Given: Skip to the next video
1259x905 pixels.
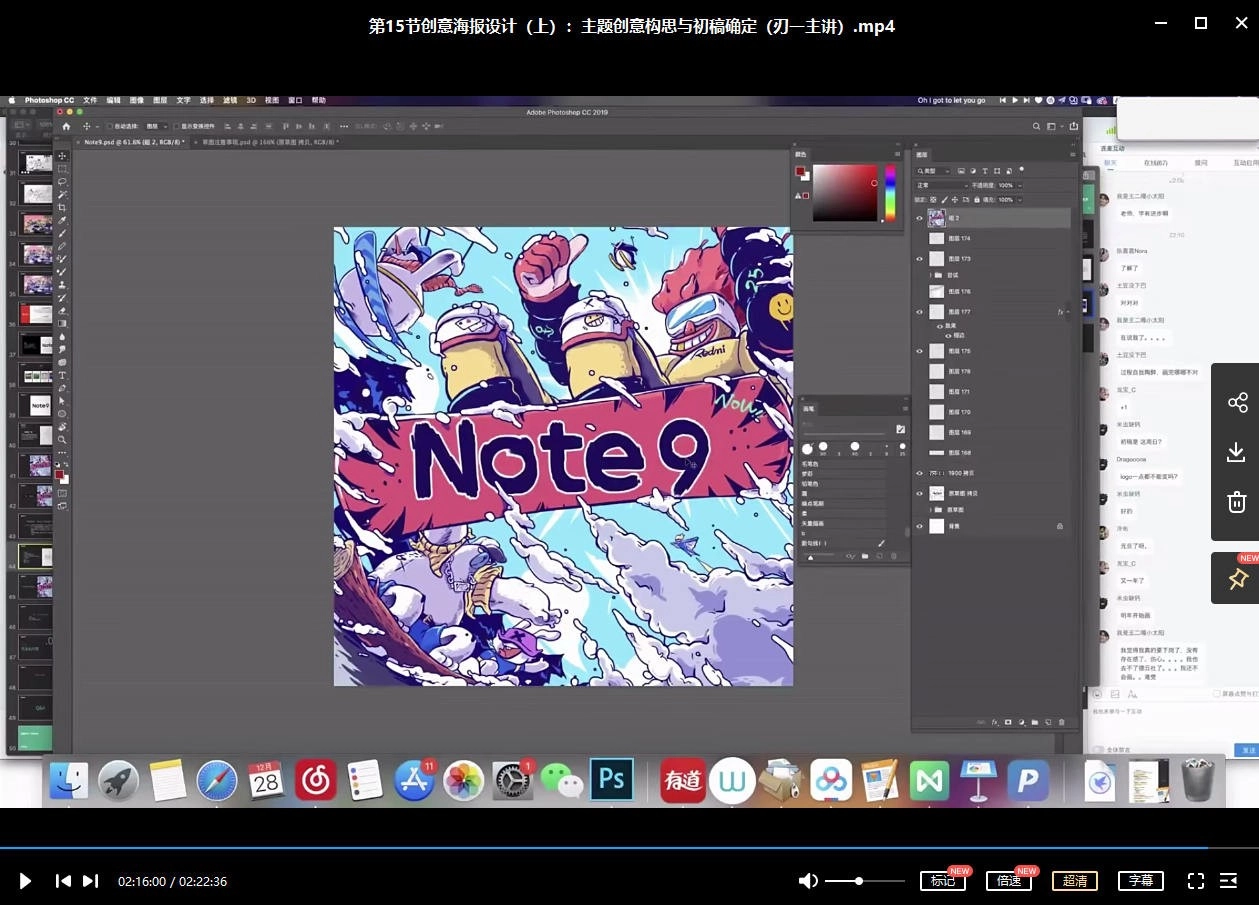Looking at the screenshot, I should (90, 881).
